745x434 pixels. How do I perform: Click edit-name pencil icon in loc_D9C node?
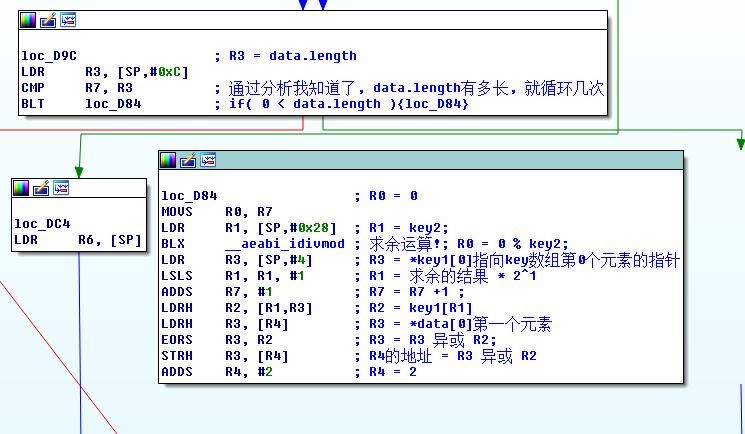point(48,20)
